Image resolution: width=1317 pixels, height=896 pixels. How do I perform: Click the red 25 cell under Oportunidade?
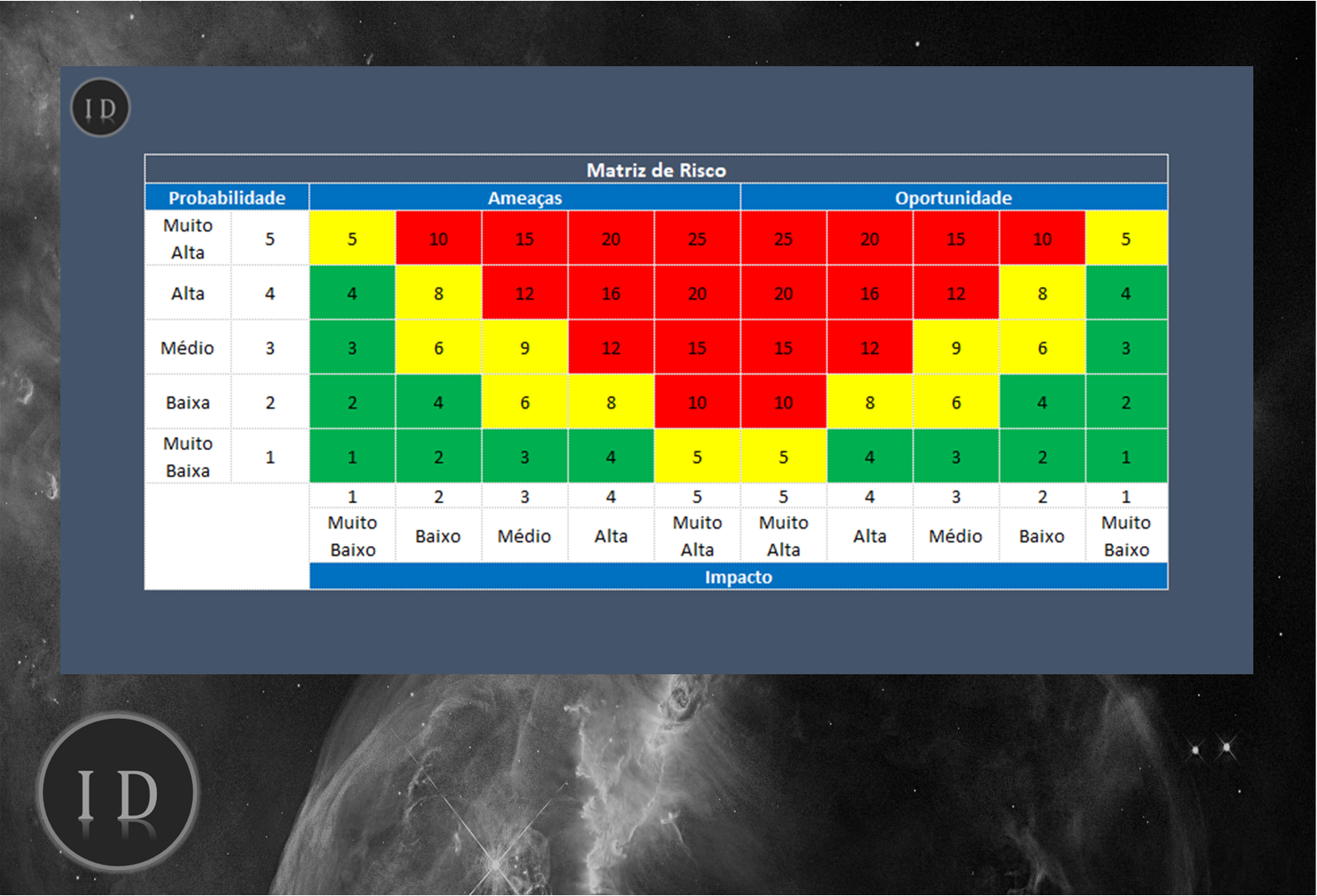(783, 238)
